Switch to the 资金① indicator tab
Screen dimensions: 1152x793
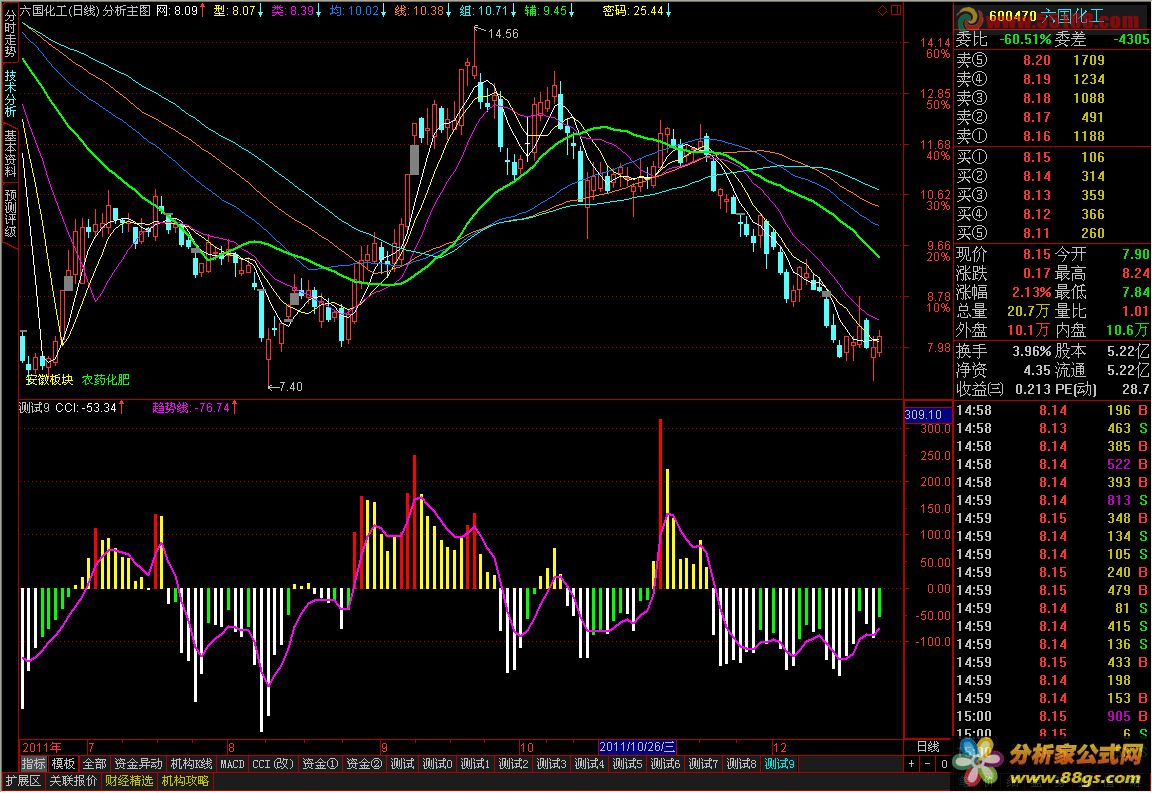click(x=320, y=764)
